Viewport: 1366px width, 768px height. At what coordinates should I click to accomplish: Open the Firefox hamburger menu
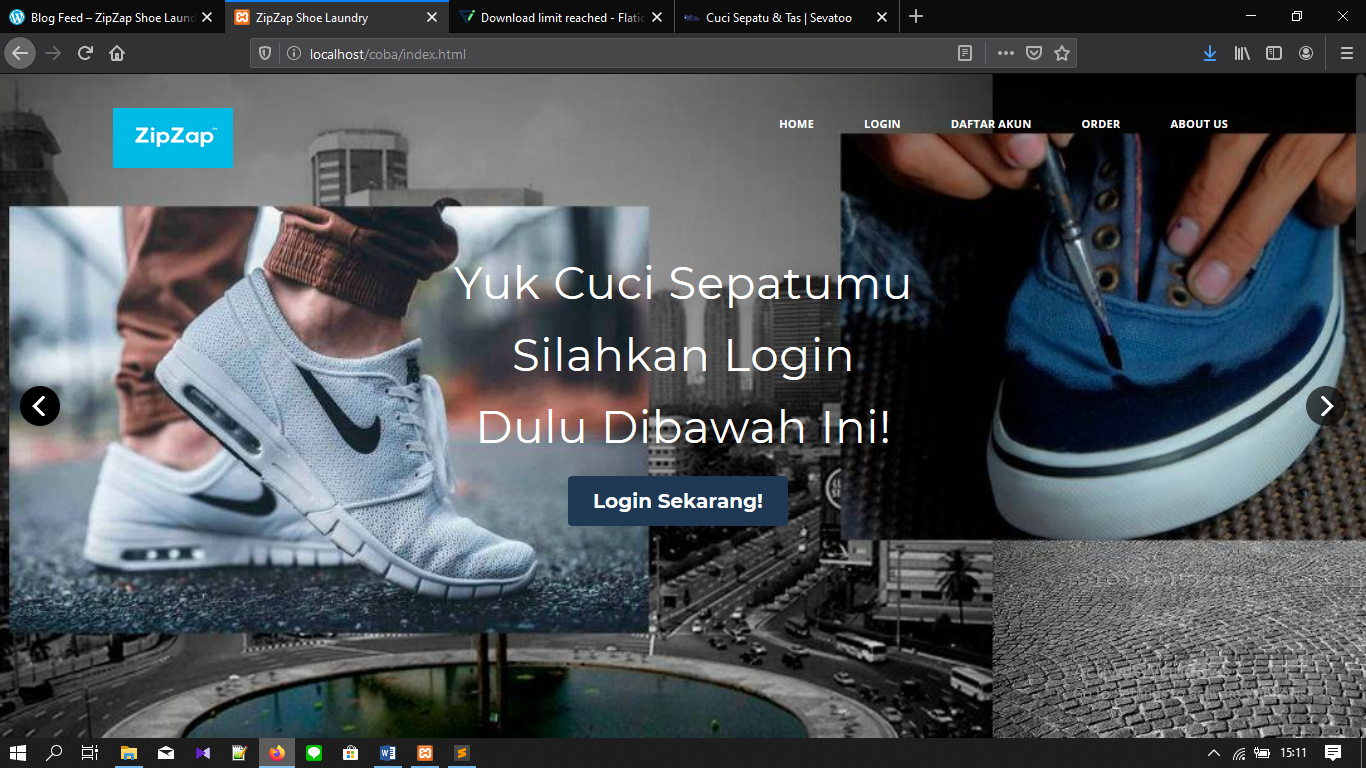tap(1344, 53)
